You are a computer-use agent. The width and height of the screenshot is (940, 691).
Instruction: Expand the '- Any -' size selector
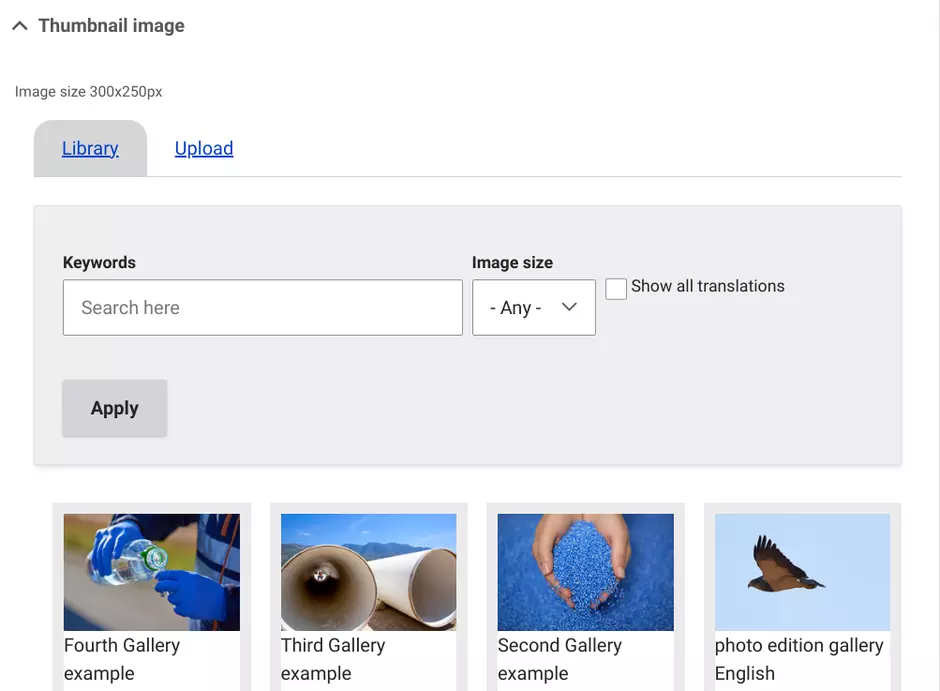pyautogui.click(x=533, y=307)
